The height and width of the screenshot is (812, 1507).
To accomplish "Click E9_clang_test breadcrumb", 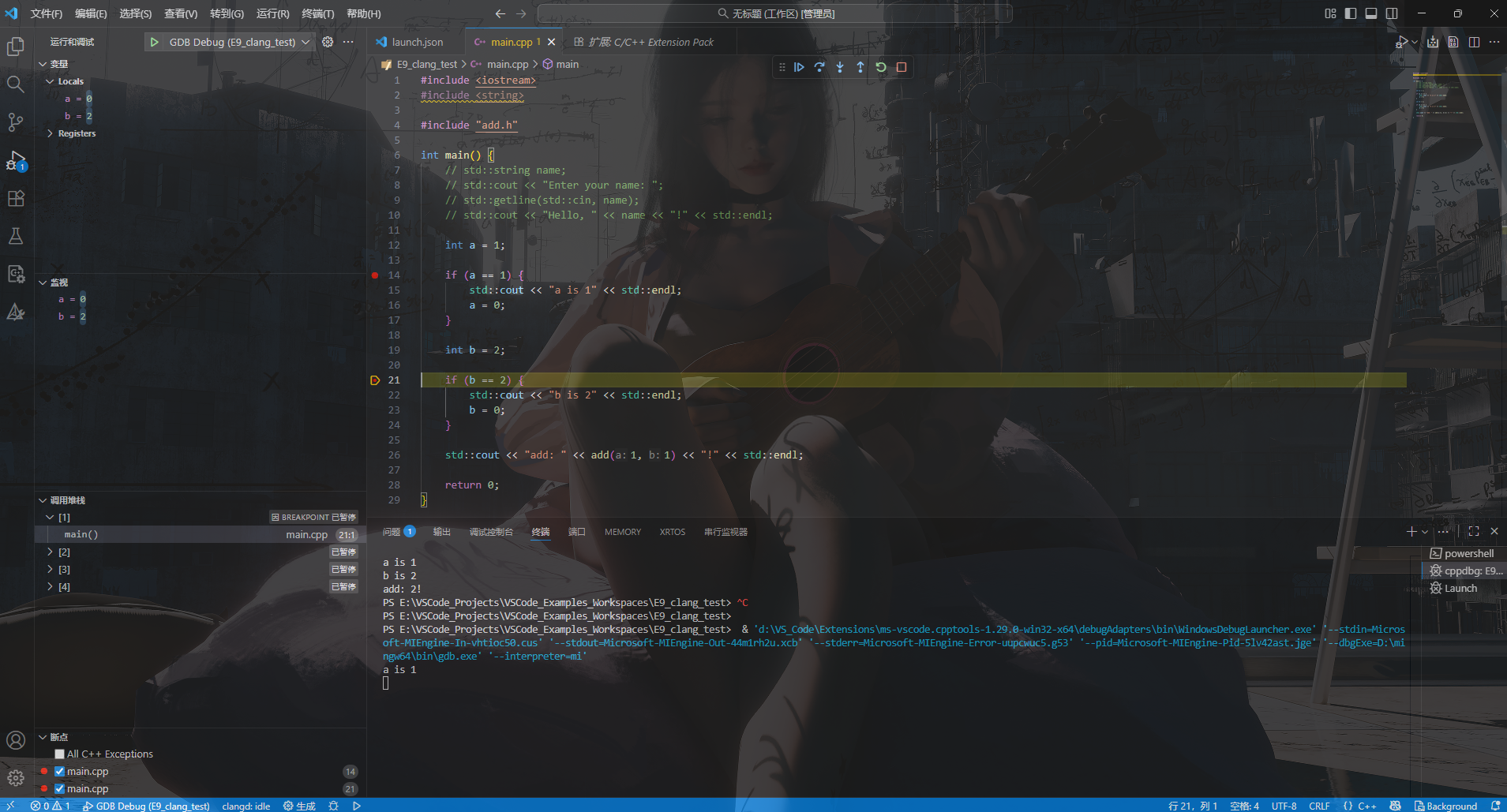I will pyautogui.click(x=427, y=64).
